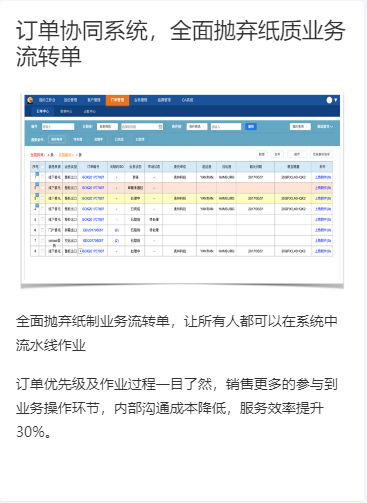Image resolution: width=367 pixels, height=503 pixels.
Task: Select the heading starting with 订单协同系统
Action: 180,44
